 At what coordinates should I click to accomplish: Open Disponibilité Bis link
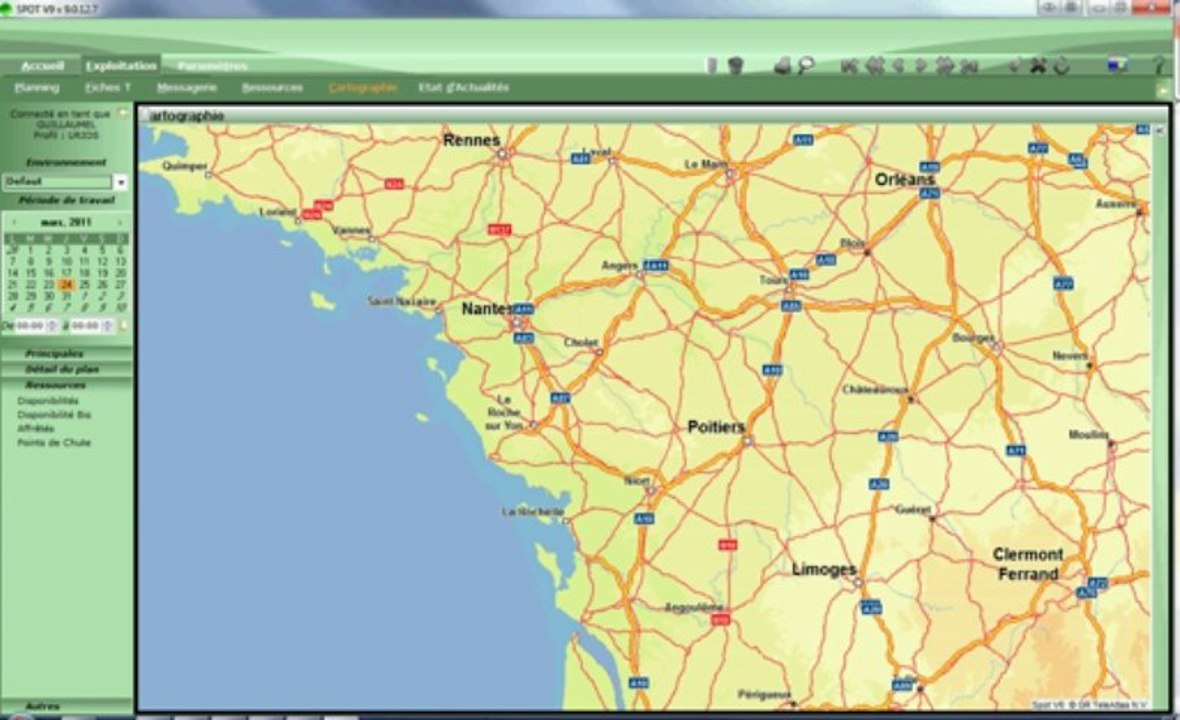tap(54, 415)
